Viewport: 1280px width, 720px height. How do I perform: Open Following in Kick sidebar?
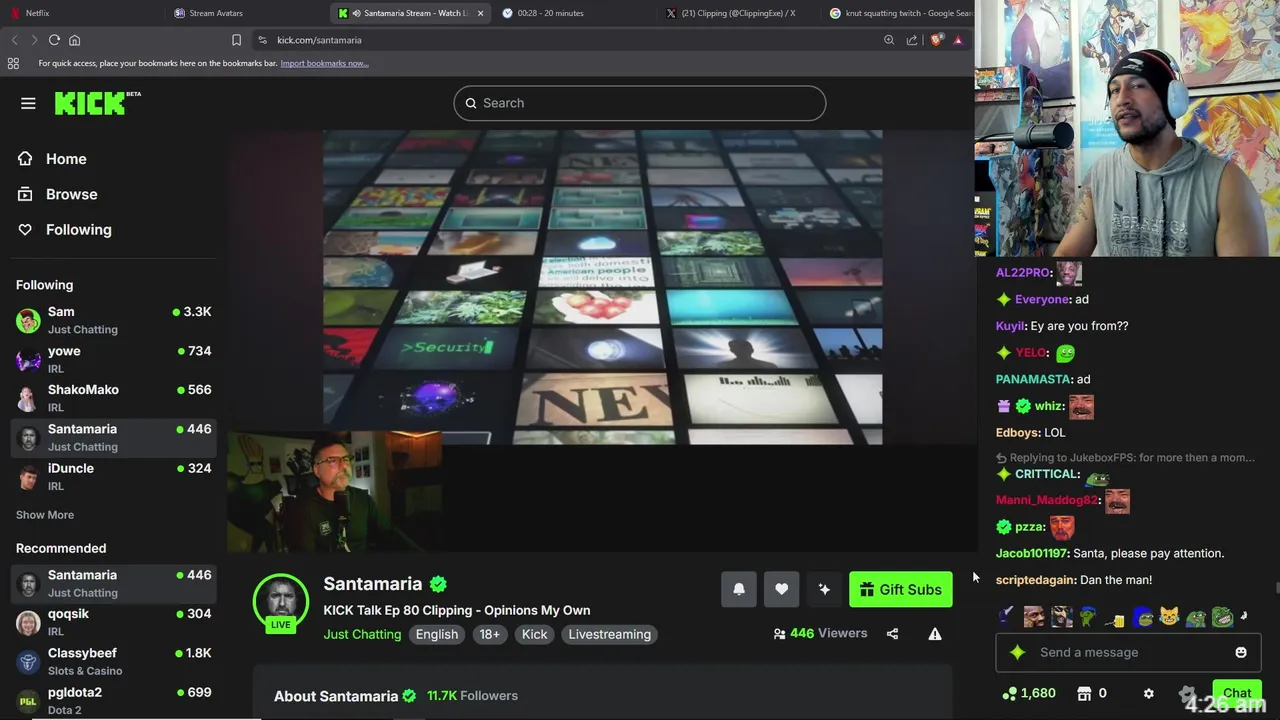(x=65, y=229)
